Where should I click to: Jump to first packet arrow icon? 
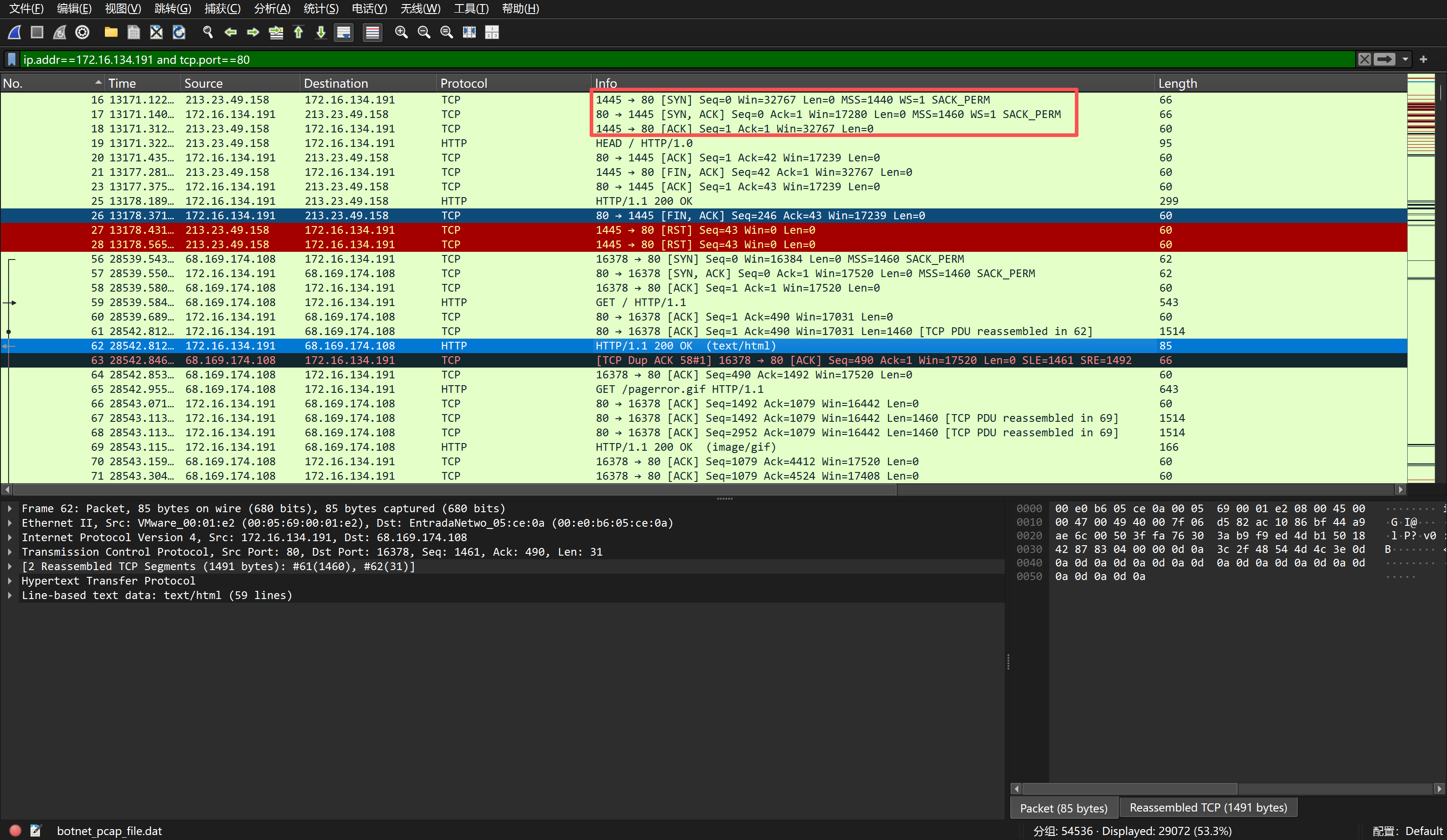tap(298, 32)
